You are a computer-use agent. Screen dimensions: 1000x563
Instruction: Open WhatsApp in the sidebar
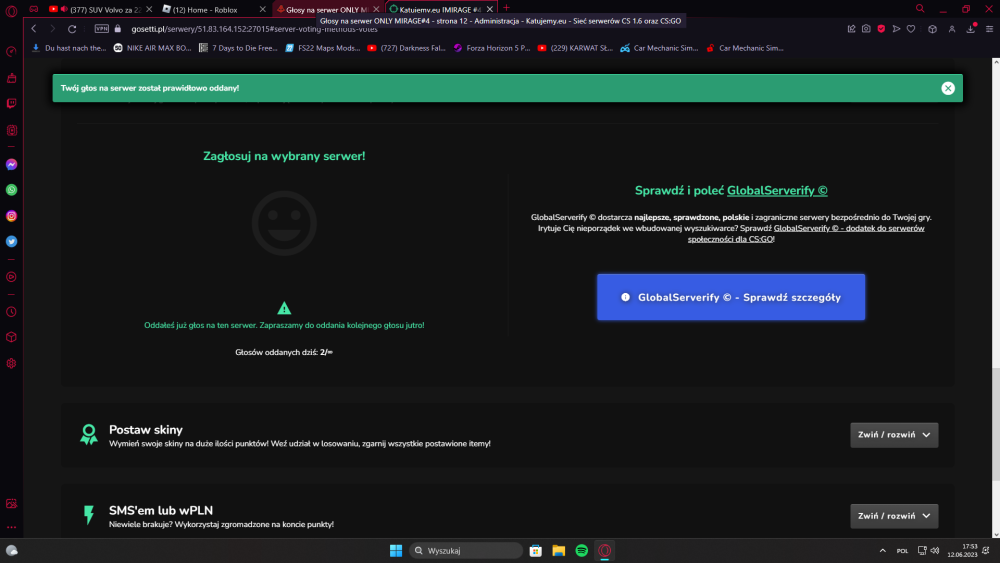[x=11, y=190]
